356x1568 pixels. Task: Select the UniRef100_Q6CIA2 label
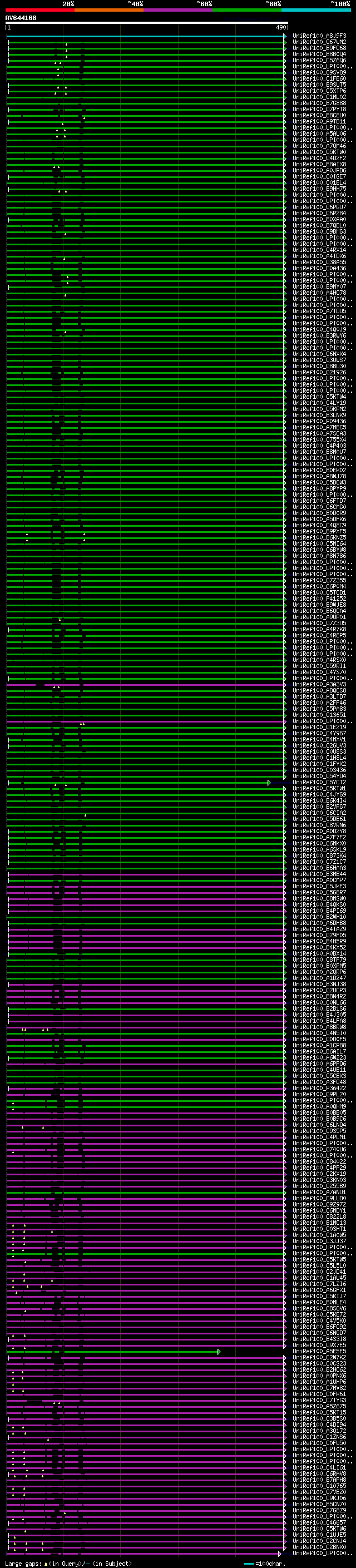pyautogui.click(x=319, y=813)
